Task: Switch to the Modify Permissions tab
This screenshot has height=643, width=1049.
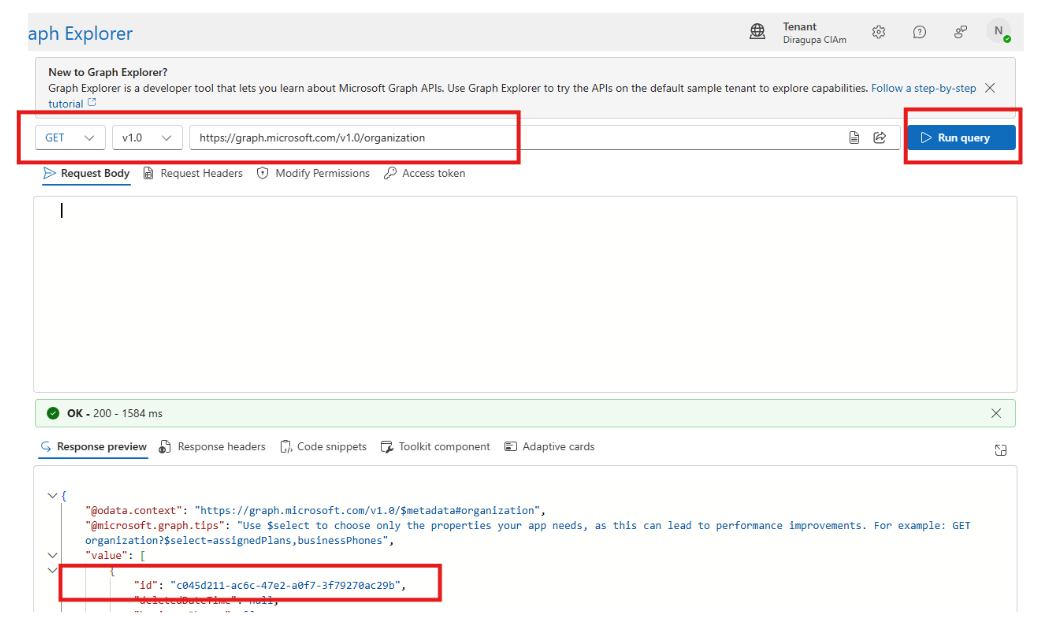Action: [313, 173]
